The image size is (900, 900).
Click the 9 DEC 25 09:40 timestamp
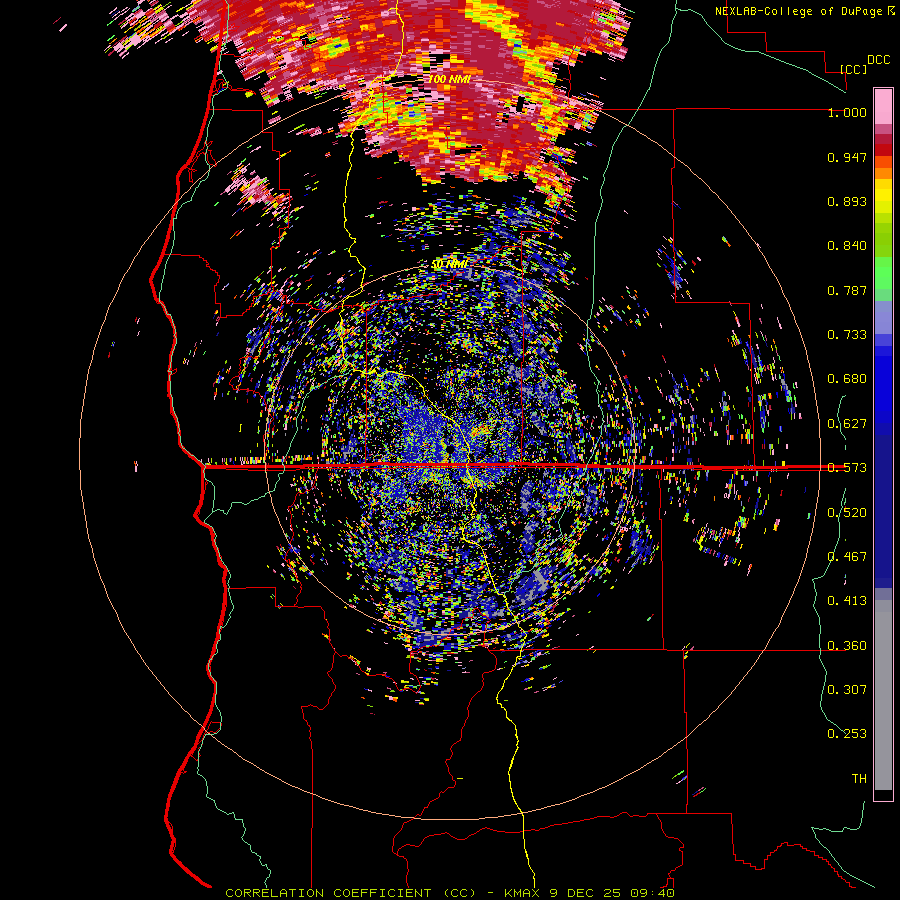[612, 893]
